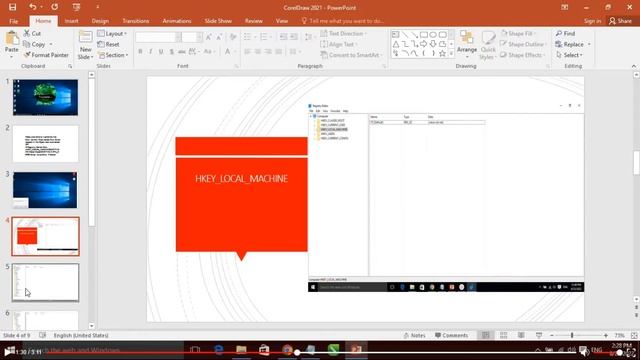
Task: Open the Arrange menu
Action: (x=467, y=44)
